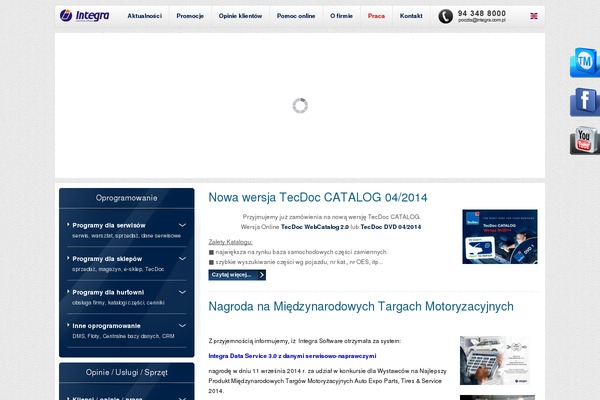This screenshot has height=400, width=600.
Task: Select Programy dla hurtowni heading
Action: 108,292
